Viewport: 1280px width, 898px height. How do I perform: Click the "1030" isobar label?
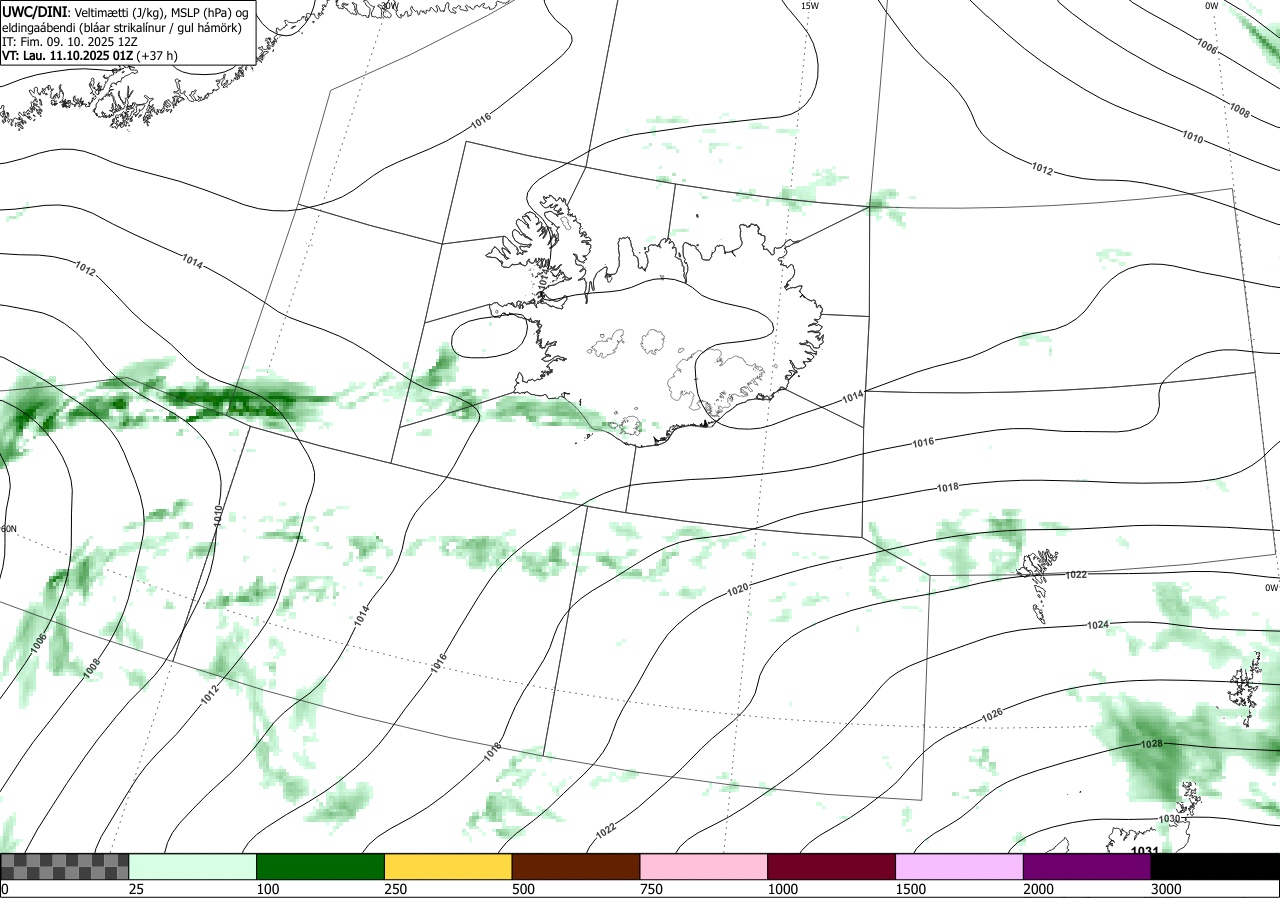point(1169,819)
